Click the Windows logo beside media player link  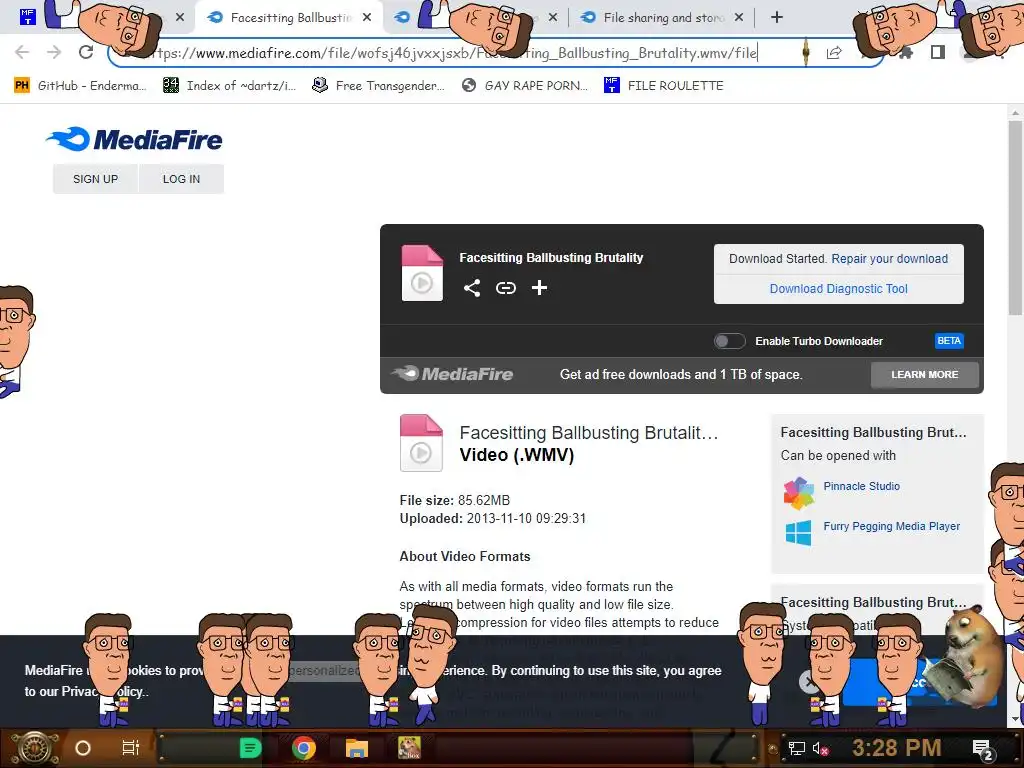click(x=798, y=533)
